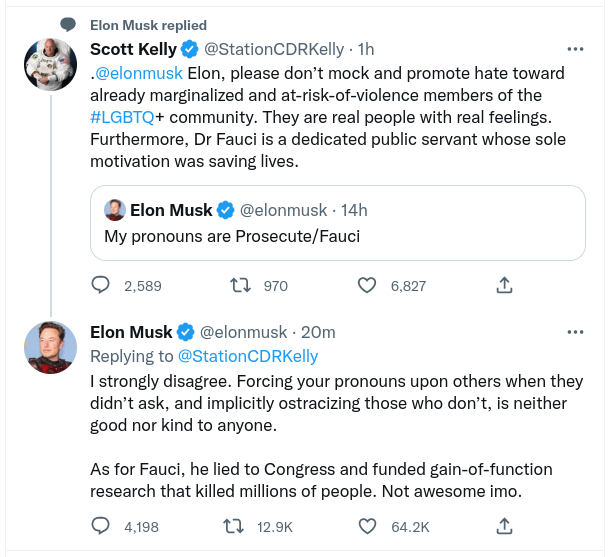Click the @elonmusk mention in Scott's tweet

coord(139,73)
